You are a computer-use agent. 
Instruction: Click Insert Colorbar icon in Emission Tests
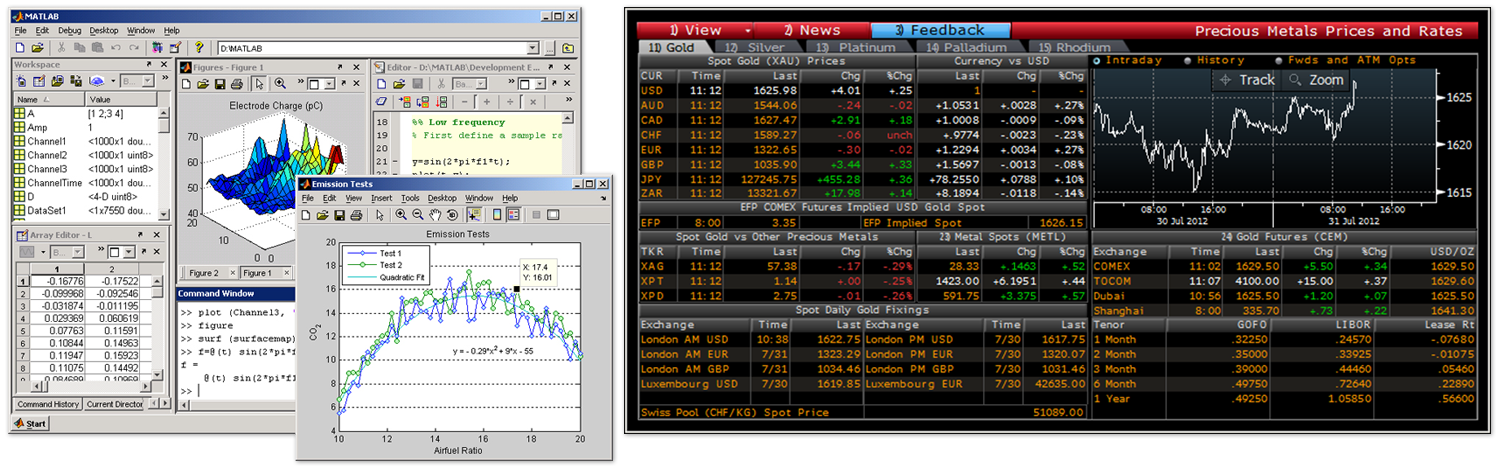tap(497, 215)
